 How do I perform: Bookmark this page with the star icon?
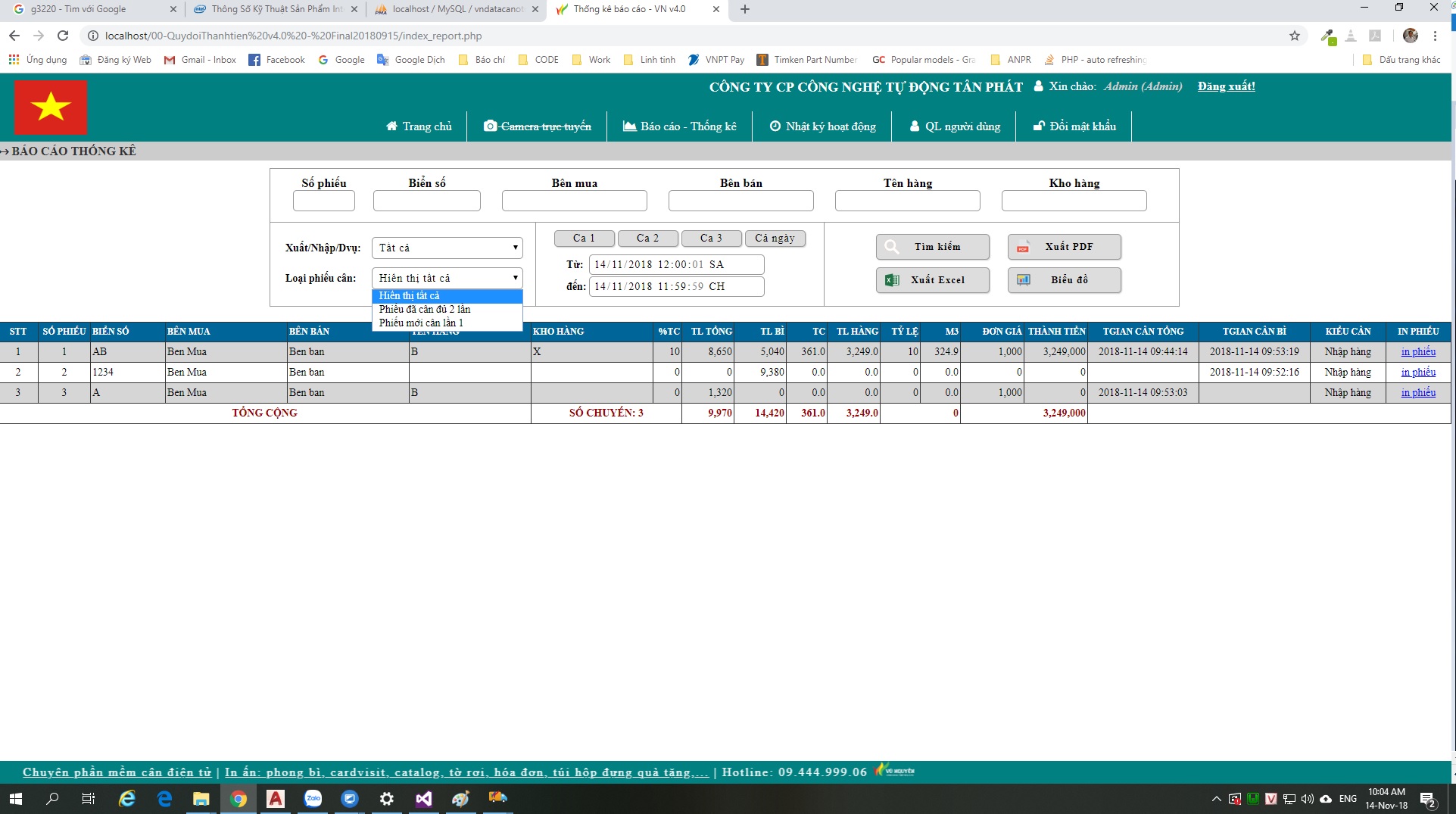tap(1295, 36)
